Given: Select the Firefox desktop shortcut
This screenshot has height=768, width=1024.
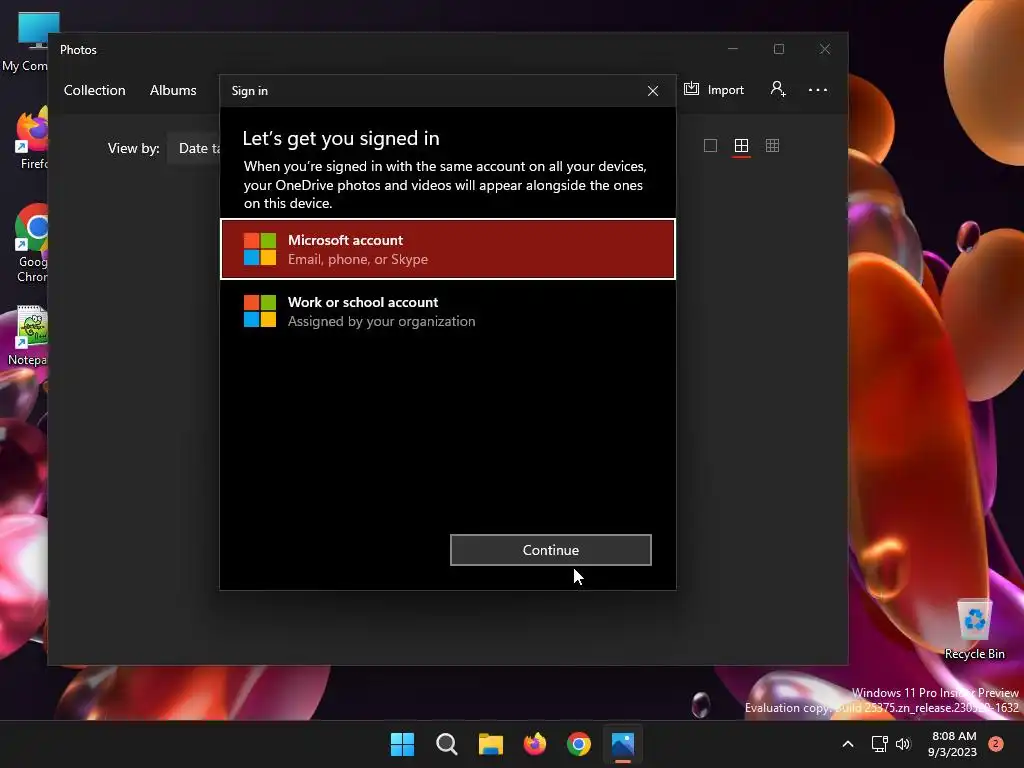Looking at the screenshot, I should click(x=33, y=139).
